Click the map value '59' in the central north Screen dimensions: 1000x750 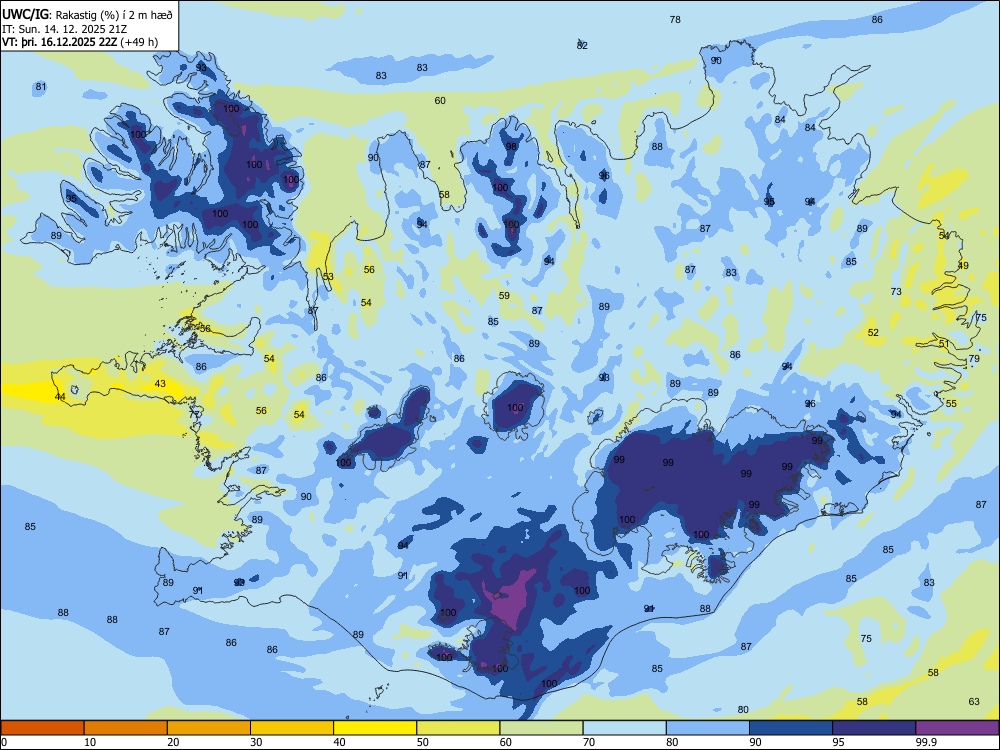pyautogui.click(x=504, y=296)
